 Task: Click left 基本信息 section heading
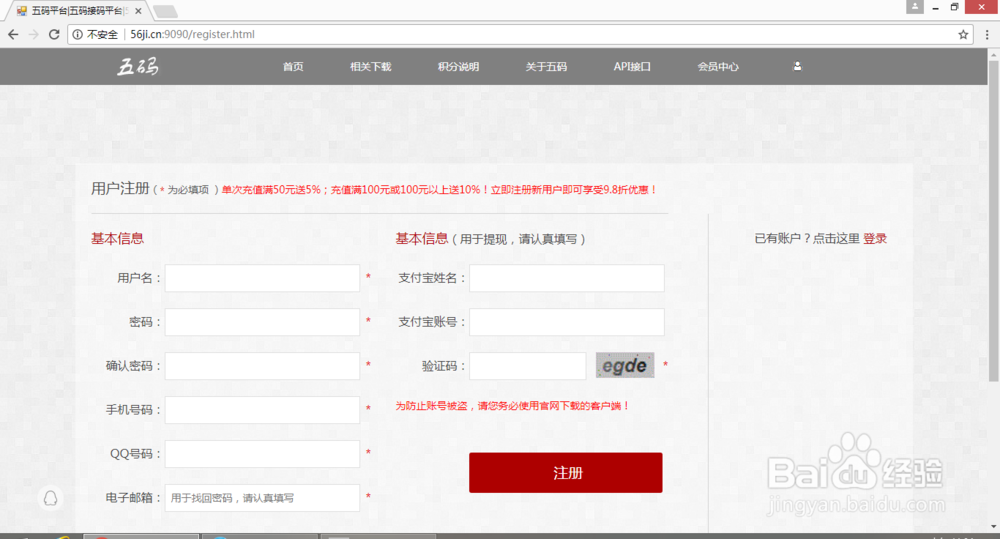click(x=117, y=239)
